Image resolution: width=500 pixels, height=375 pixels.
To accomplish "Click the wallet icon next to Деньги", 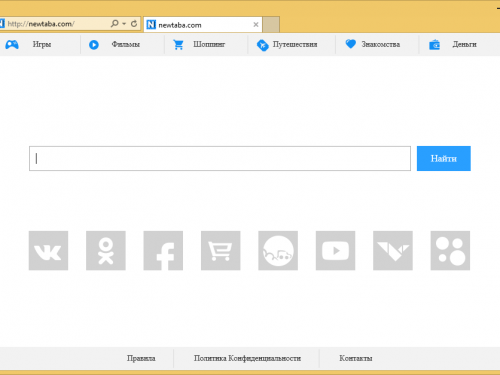I will (x=434, y=44).
